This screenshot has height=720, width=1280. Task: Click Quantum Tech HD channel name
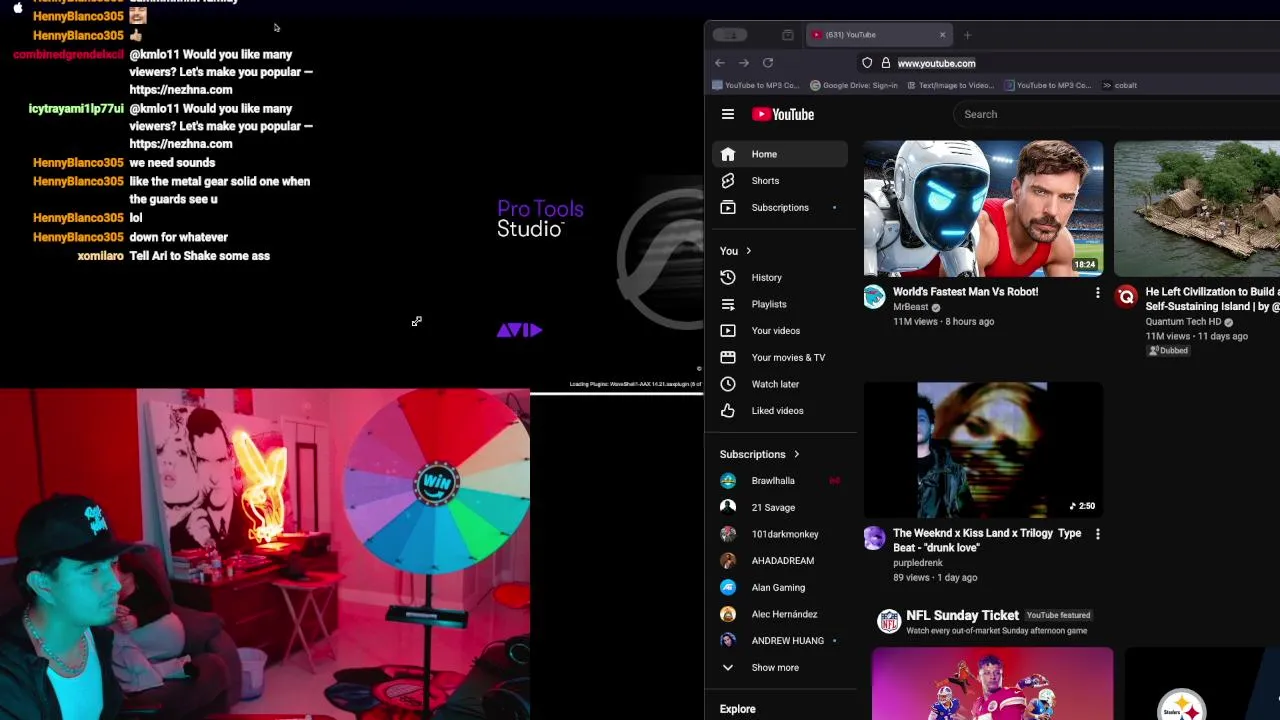point(1183,322)
